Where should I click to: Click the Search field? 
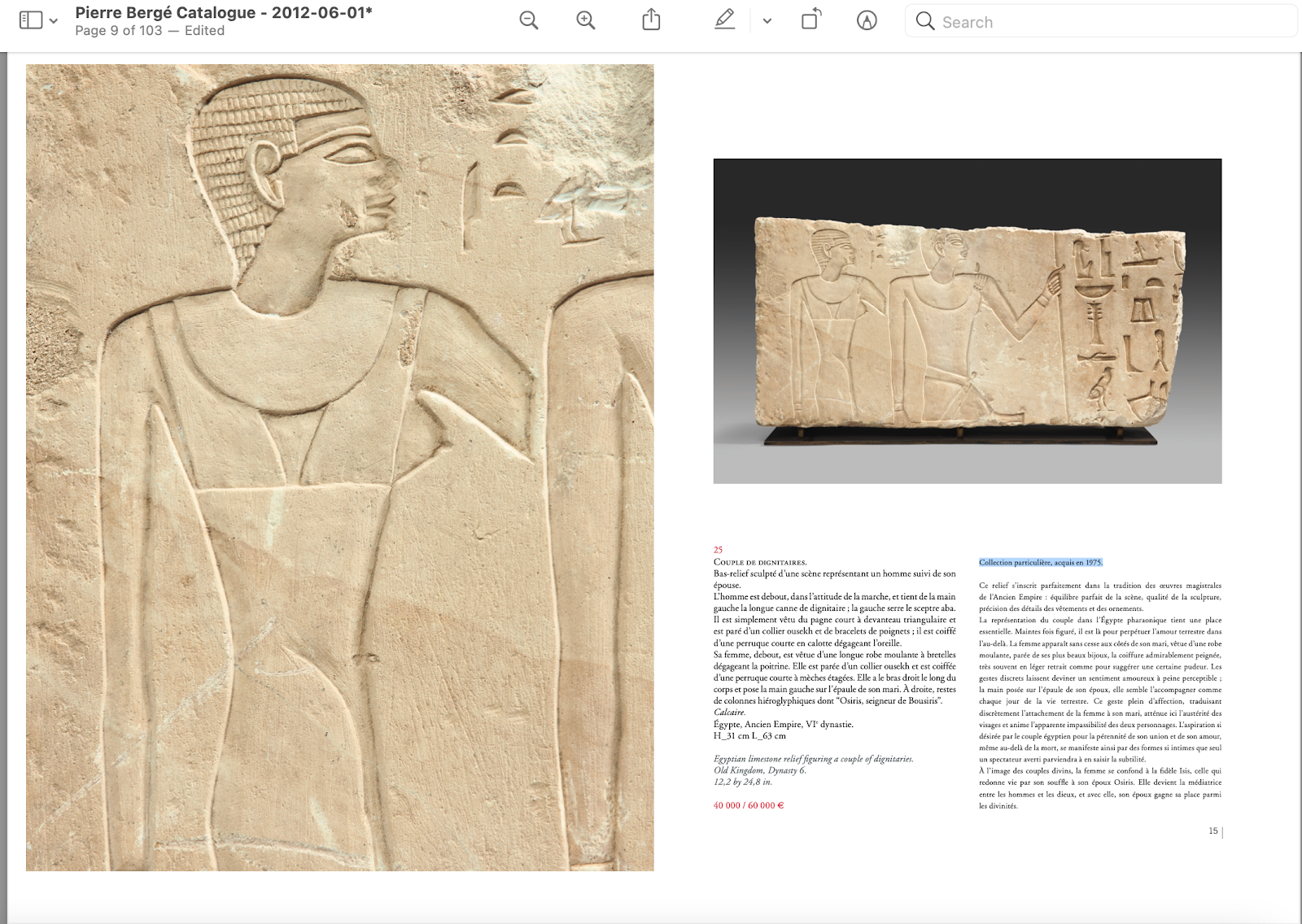pyautogui.click(x=1101, y=21)
